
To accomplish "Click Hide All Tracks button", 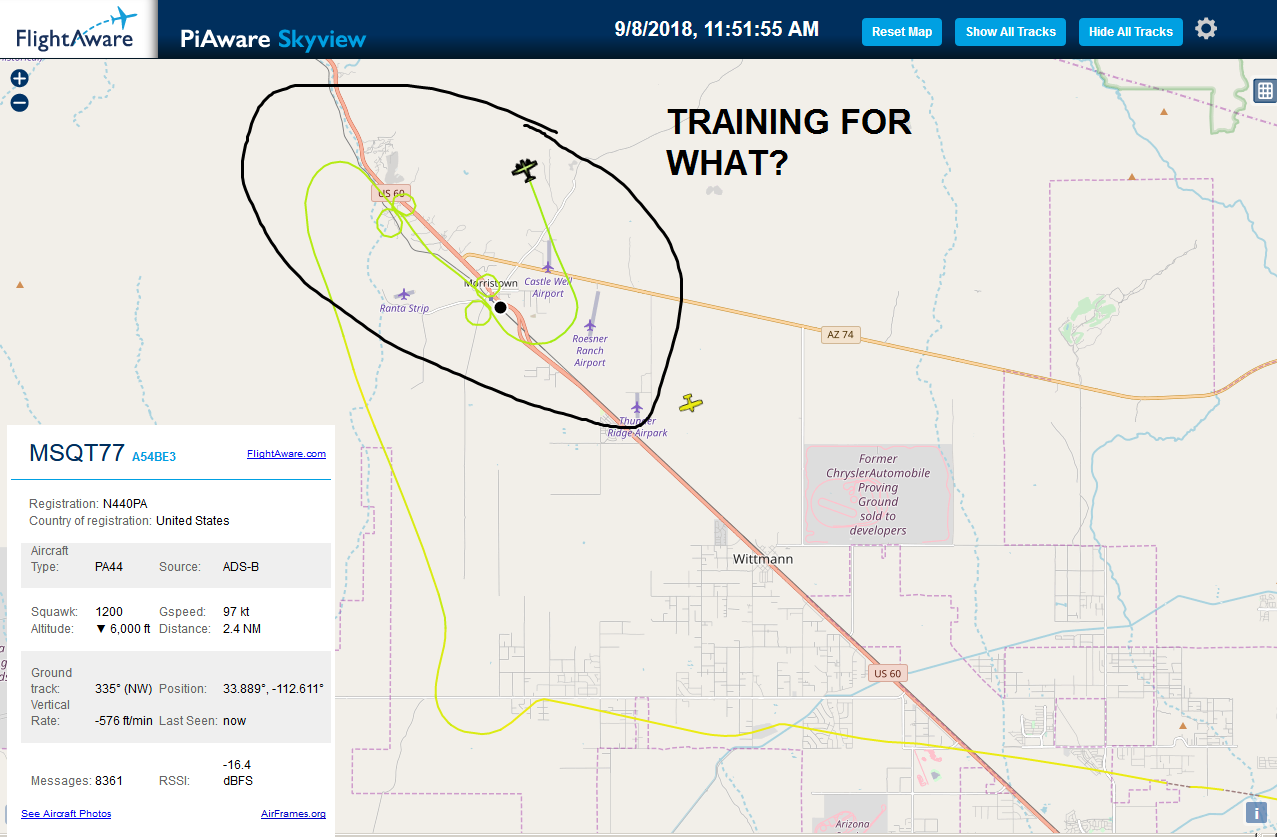I will pos(1131,32).
